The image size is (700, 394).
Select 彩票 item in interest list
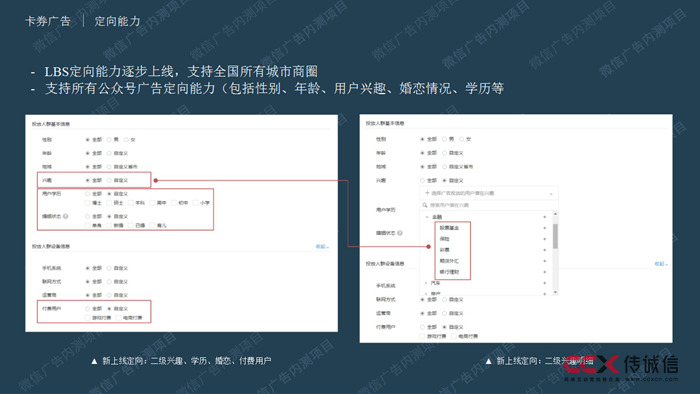pyautogui.click(x=445, y=250)
